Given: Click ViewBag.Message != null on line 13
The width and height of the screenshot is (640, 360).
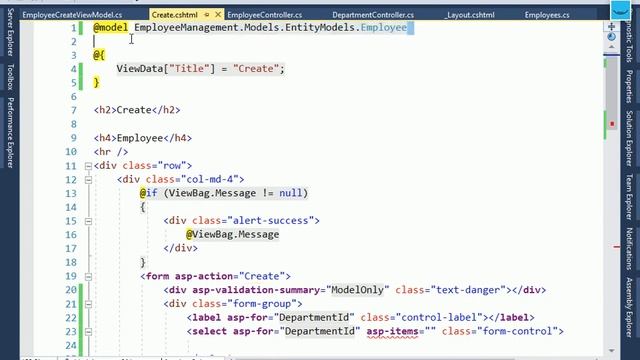Looking at the screenshot, I should (236, 193).
